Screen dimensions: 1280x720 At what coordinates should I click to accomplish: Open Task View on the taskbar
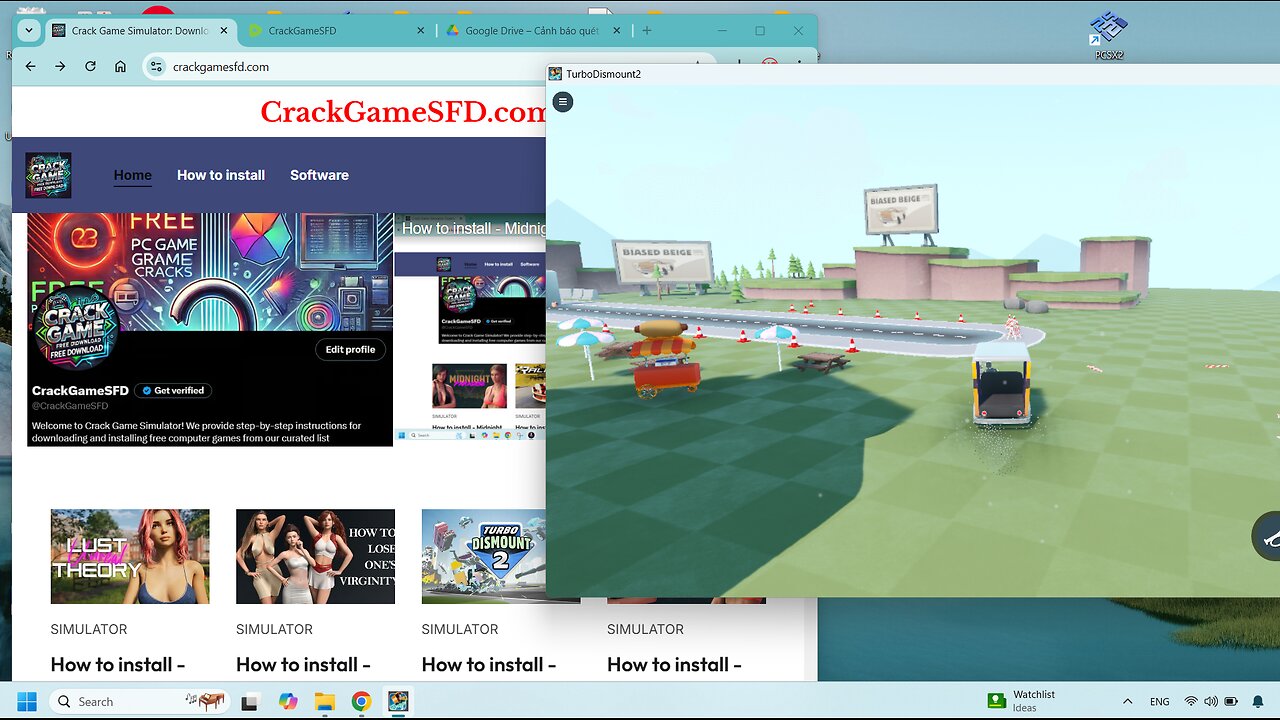(x=250, y=701)
